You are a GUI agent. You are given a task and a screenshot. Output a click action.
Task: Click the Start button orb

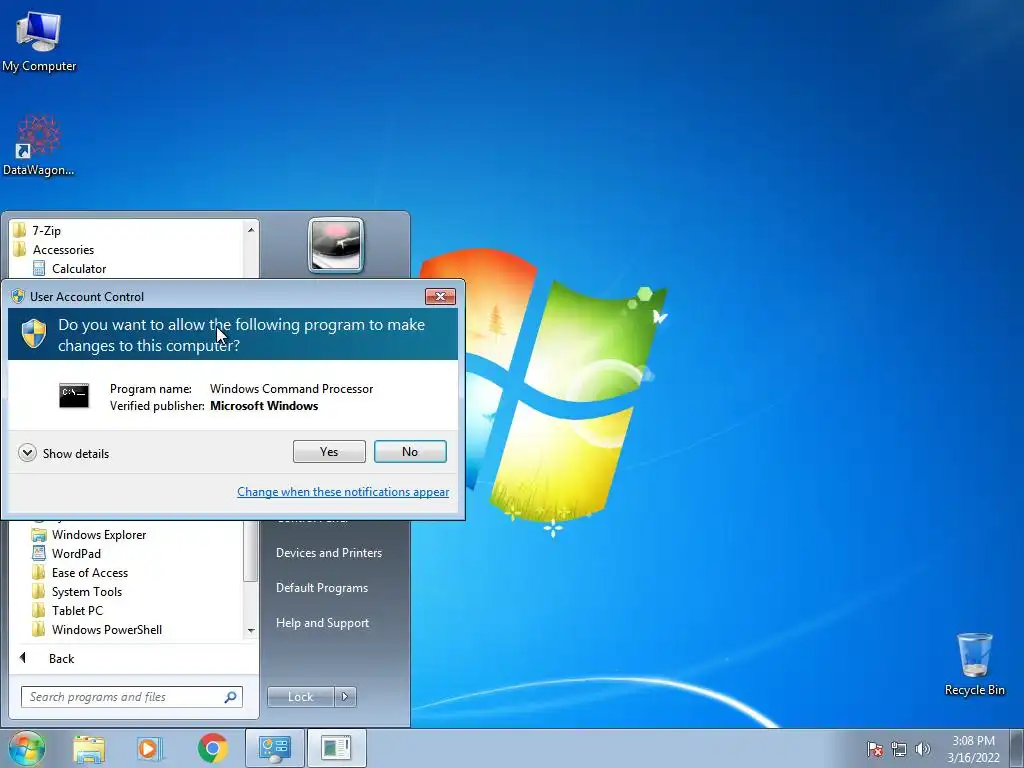pyautogui.click(x=27, y=748)
